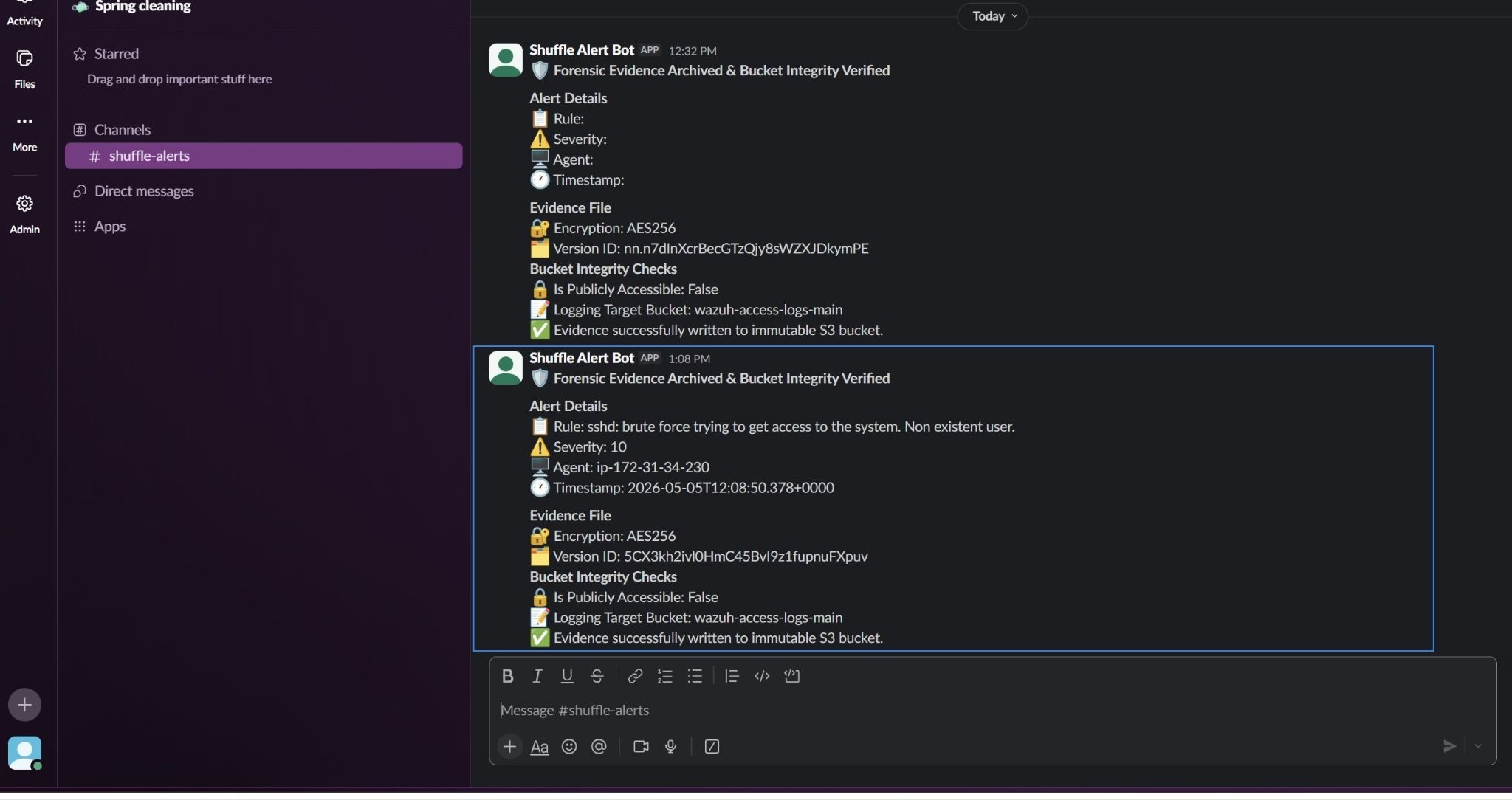This screenshot has width=1512, height=800.
Task: Click bot avatar on 12:32 PM message
Action: [506, 60]
